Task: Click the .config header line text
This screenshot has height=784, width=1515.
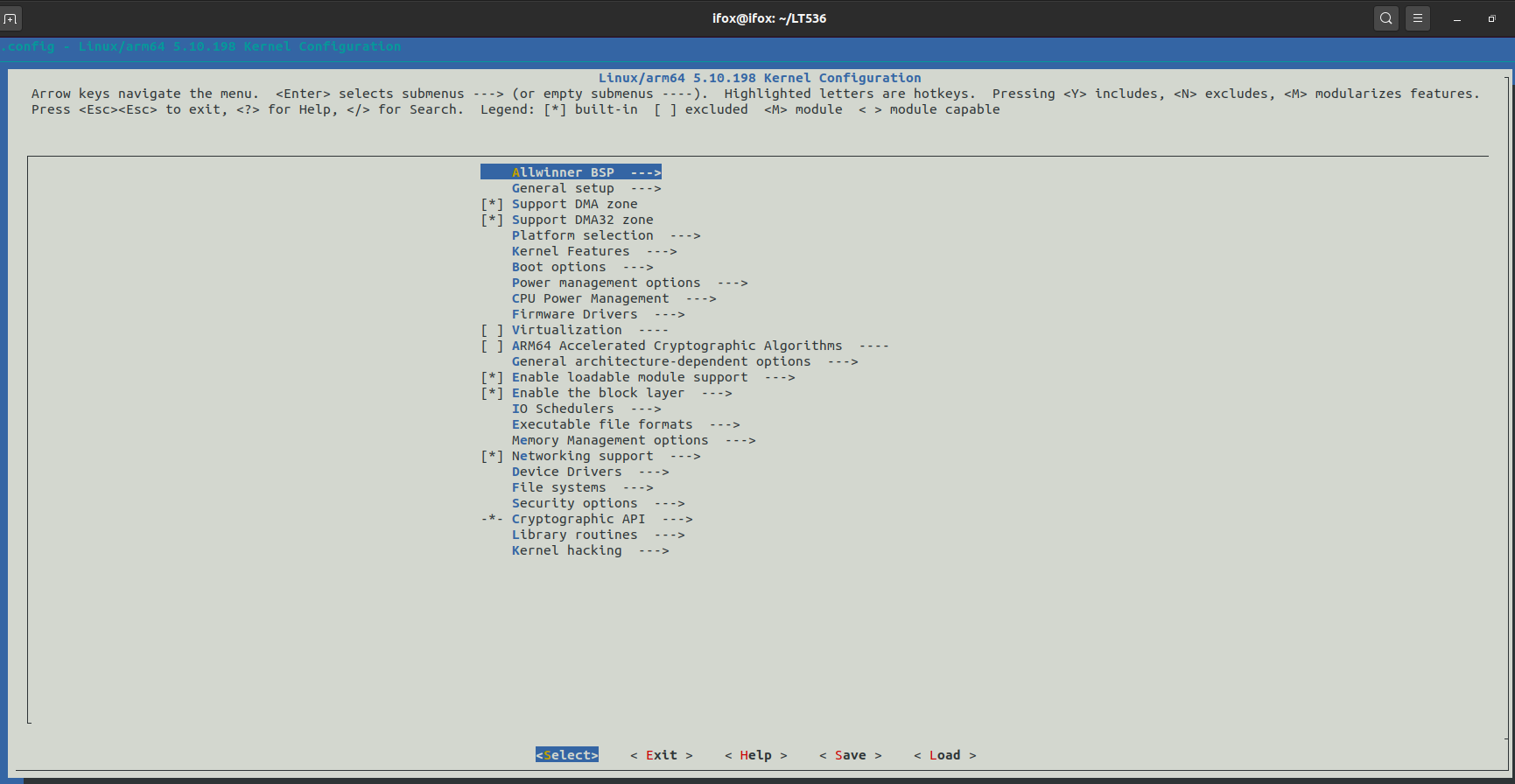Action: [x=200, y=46]
